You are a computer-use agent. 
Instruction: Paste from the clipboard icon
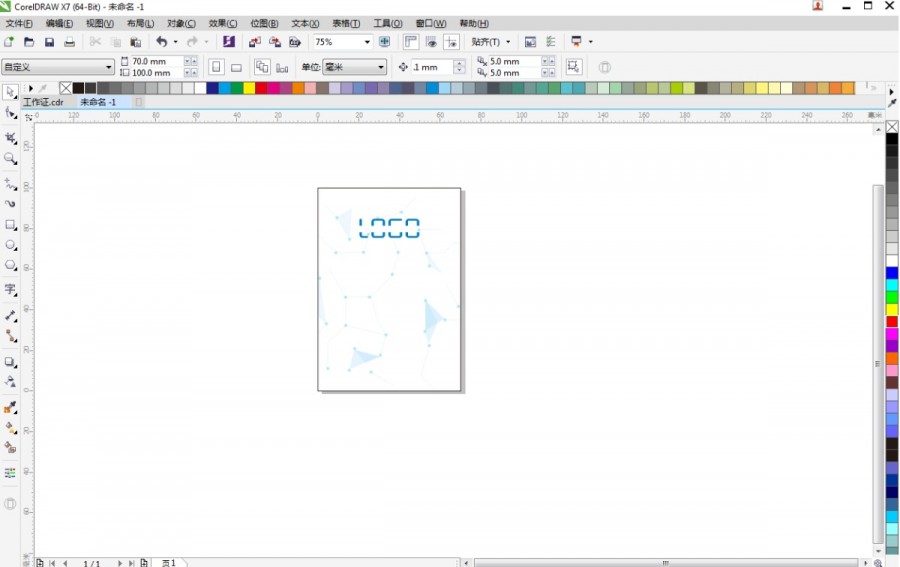[x=135, y=42]
